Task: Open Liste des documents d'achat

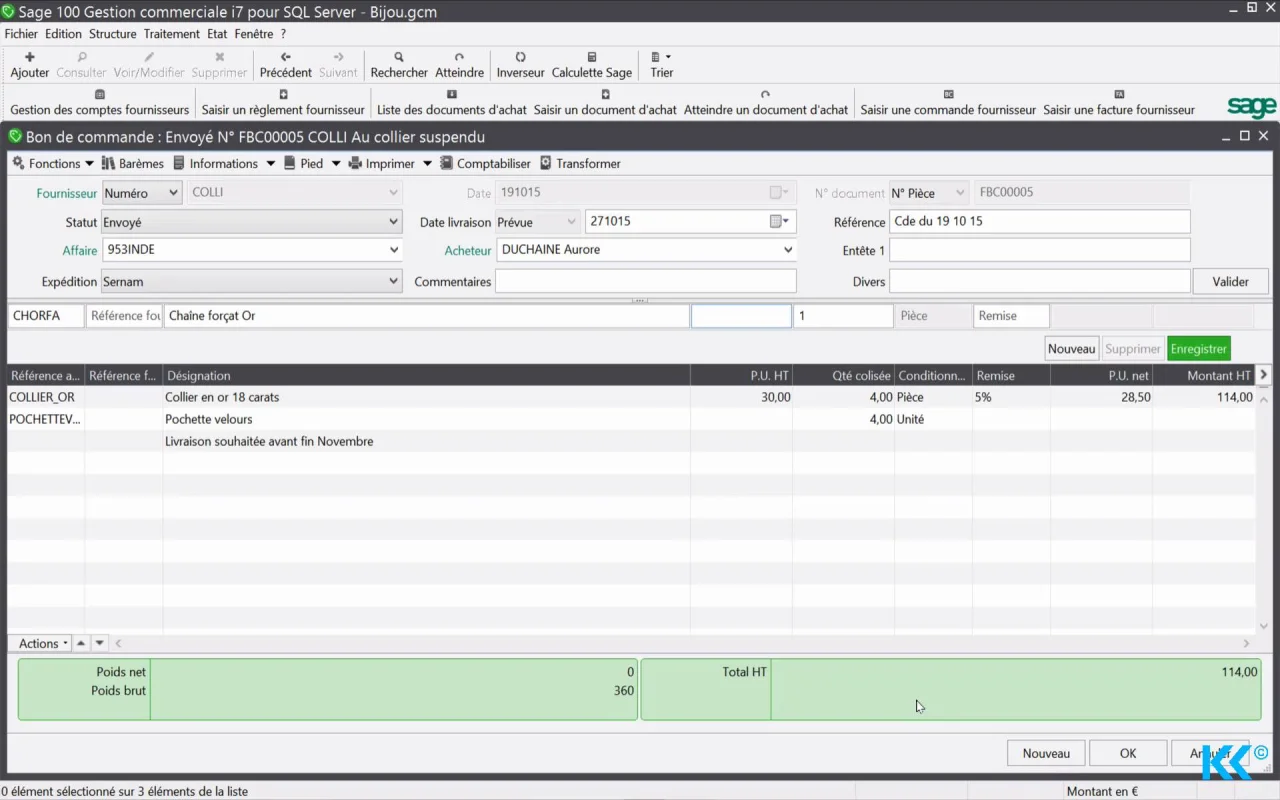Action: click(451, 103)
